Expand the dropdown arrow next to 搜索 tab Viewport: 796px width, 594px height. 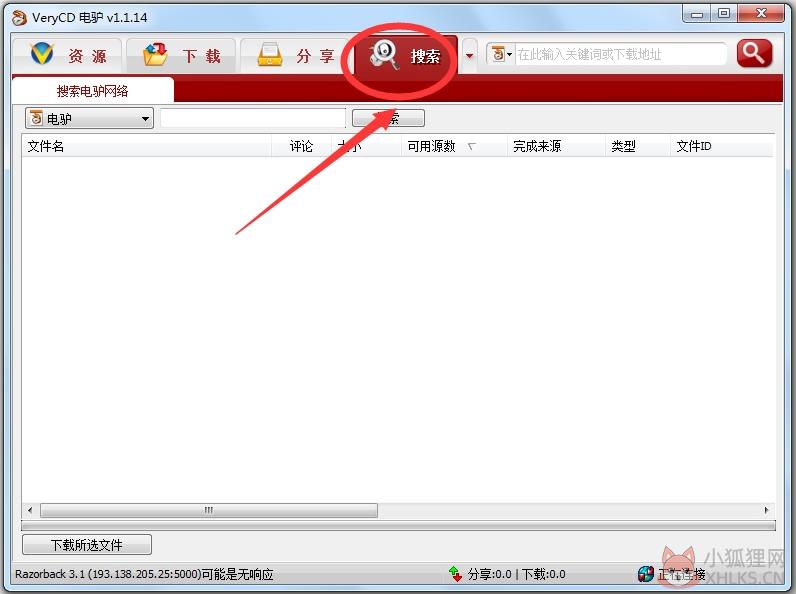470,55
